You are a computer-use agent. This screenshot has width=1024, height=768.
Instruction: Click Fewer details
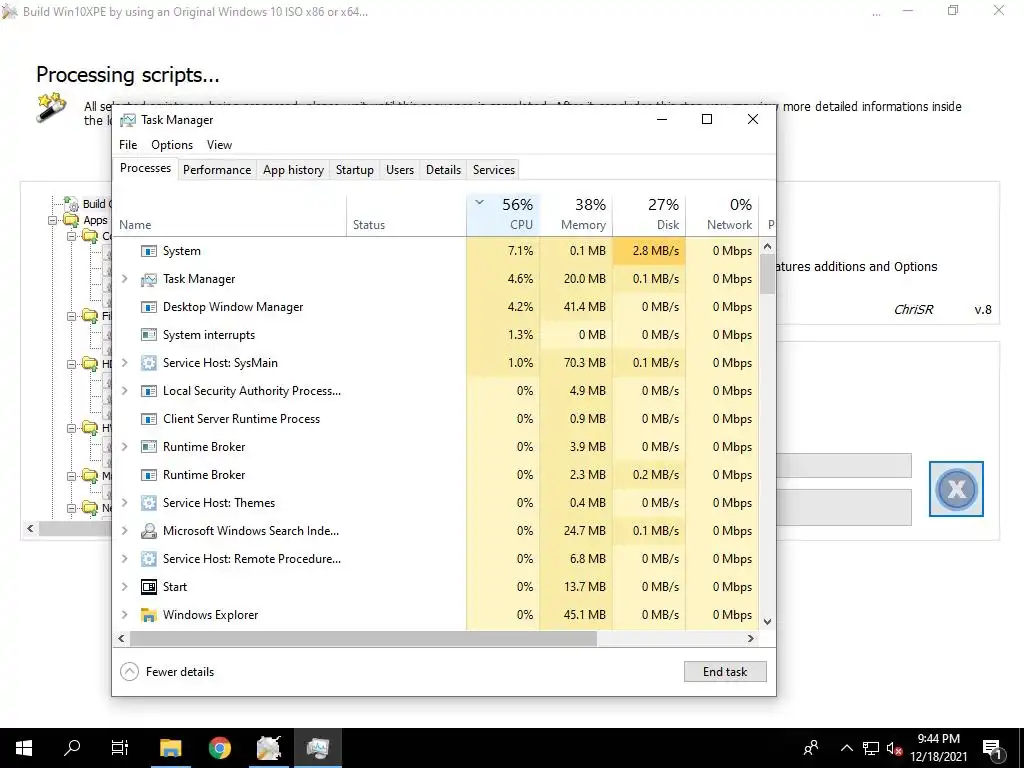[x=167, y=671]
